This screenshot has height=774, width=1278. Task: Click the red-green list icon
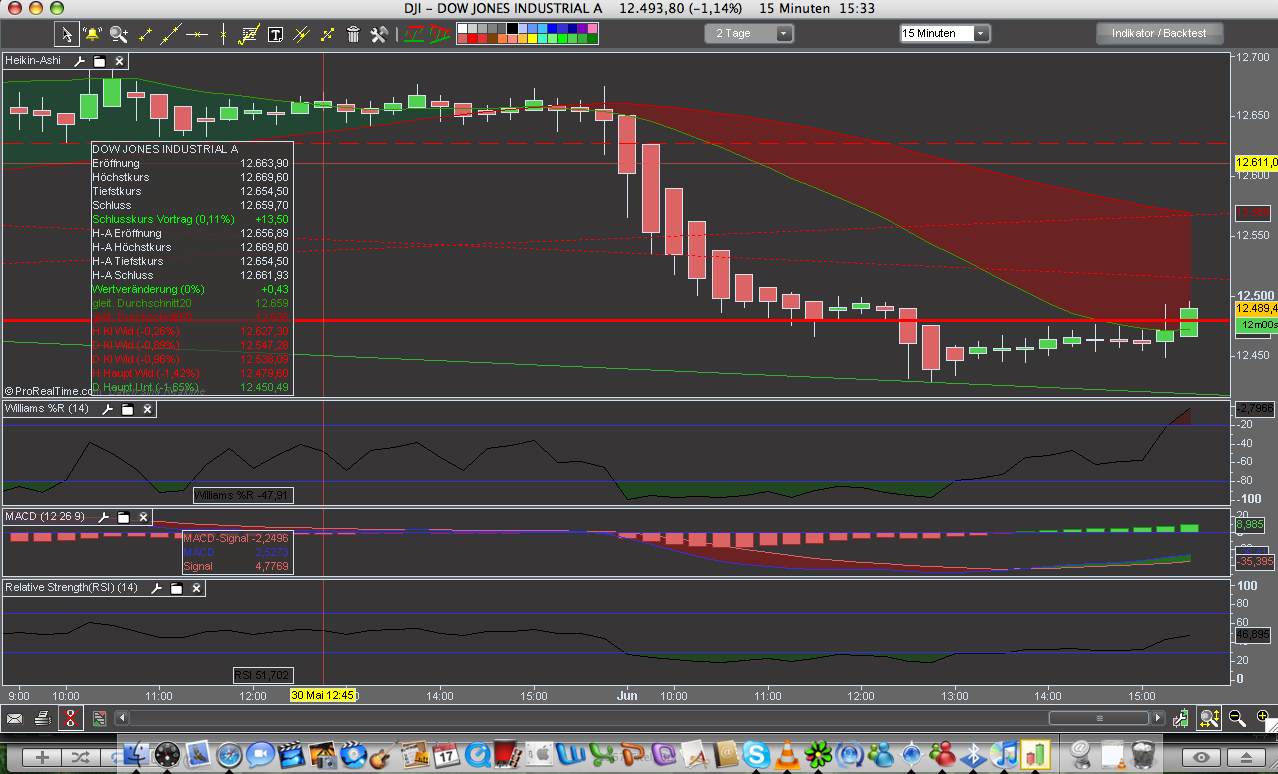click(x=99, y=718)
